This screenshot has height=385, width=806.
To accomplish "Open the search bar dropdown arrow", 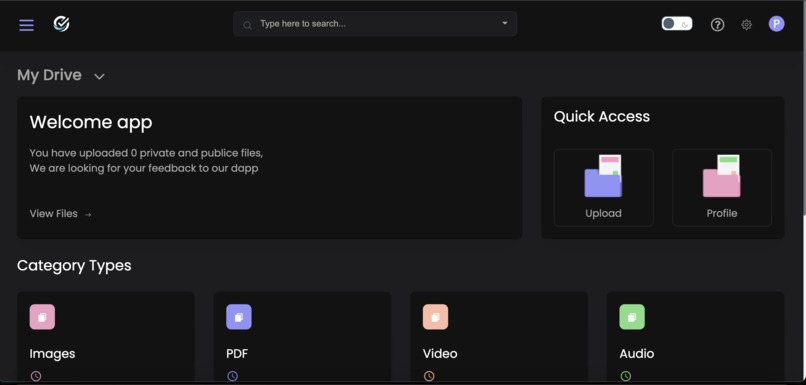I will tap(505, 23).
